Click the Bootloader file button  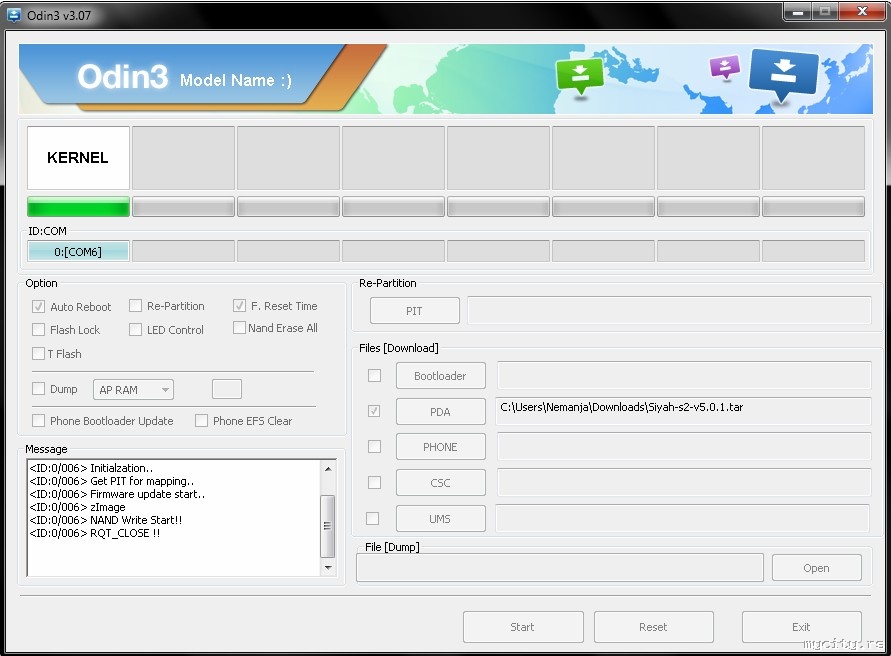click(440, 376)
